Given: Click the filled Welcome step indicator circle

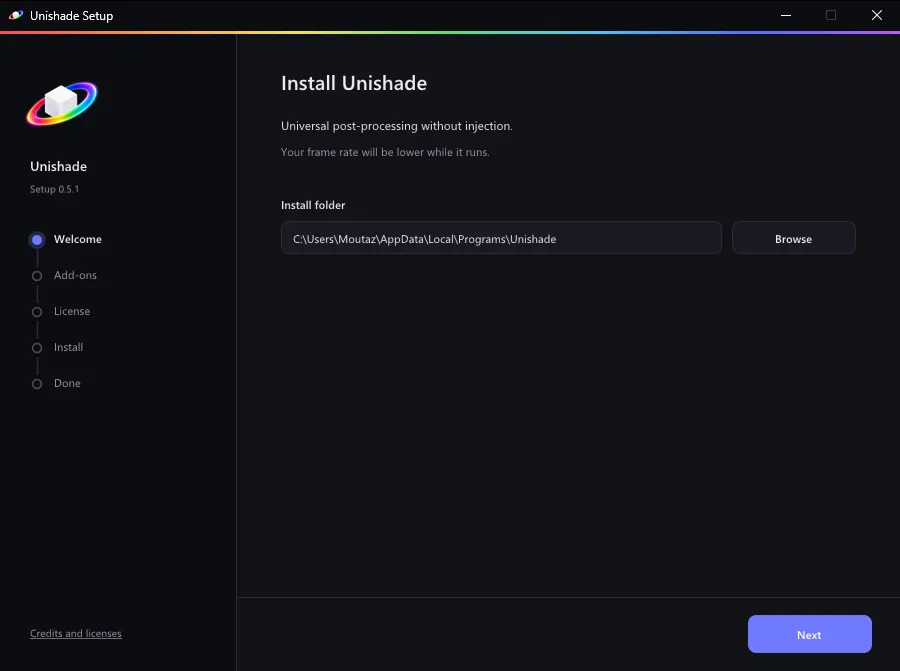Looking at the screenshot, I should pyautogui.click(x=37, y=240).
